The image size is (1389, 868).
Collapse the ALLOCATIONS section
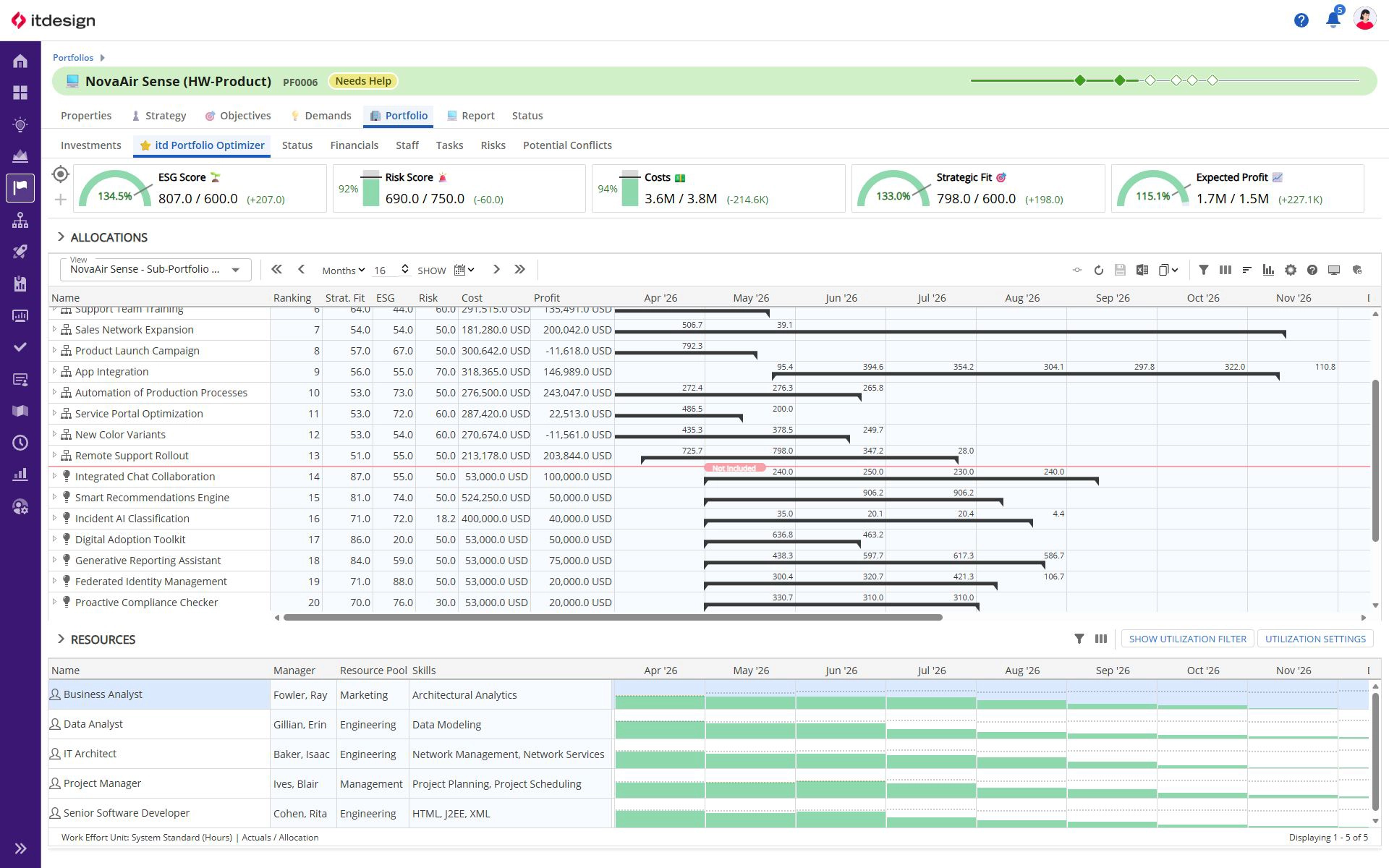coord(61,237)
